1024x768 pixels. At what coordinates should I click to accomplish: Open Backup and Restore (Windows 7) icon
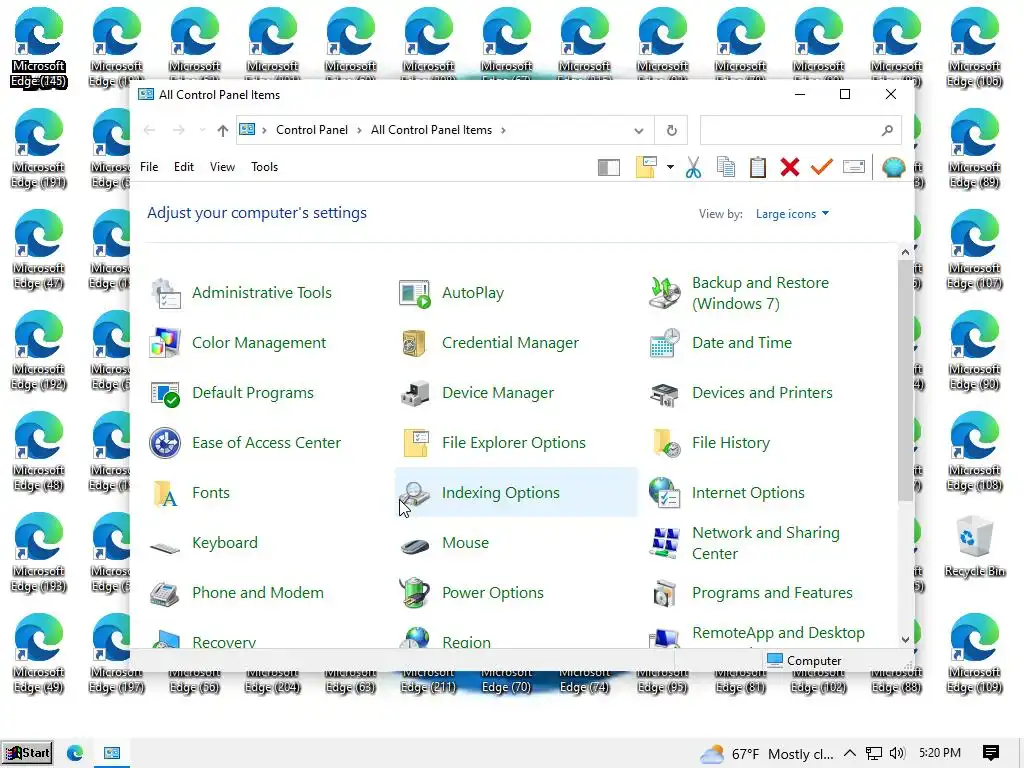[665, 293]
